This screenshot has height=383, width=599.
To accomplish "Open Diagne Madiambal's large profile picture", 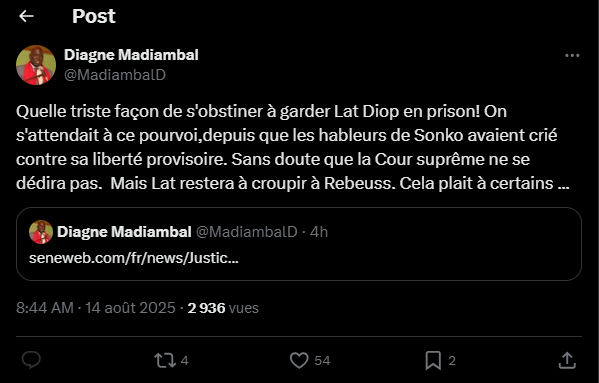I will tap(36, 65).
